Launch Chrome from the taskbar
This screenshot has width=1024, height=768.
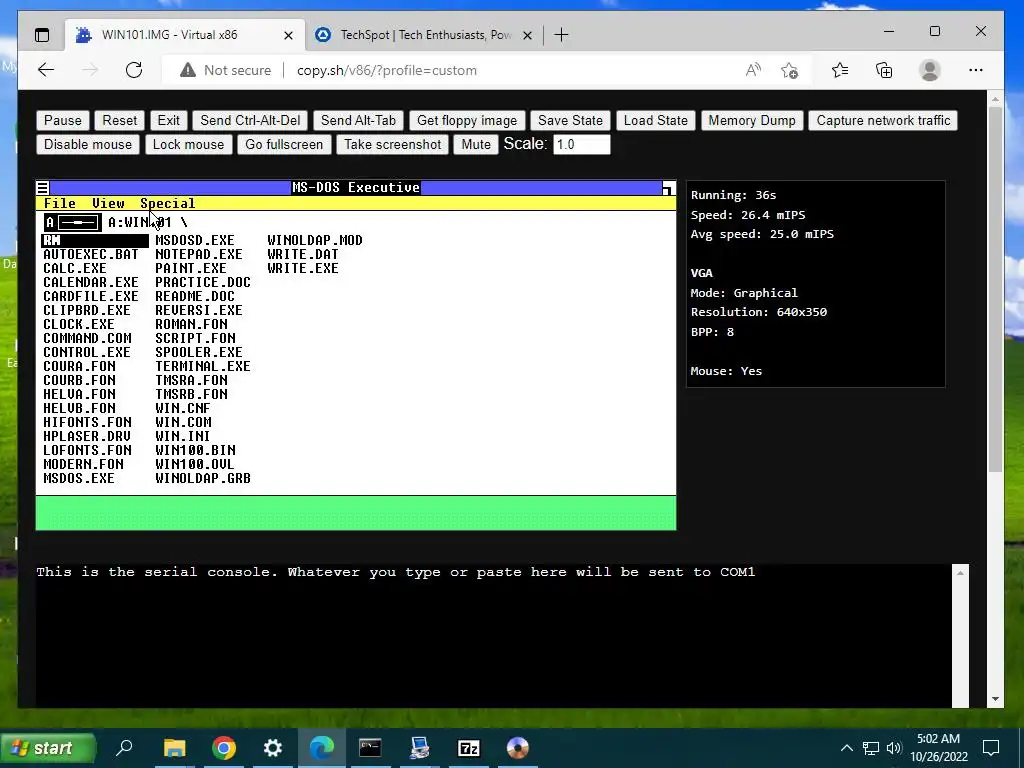tap(223, 748)
